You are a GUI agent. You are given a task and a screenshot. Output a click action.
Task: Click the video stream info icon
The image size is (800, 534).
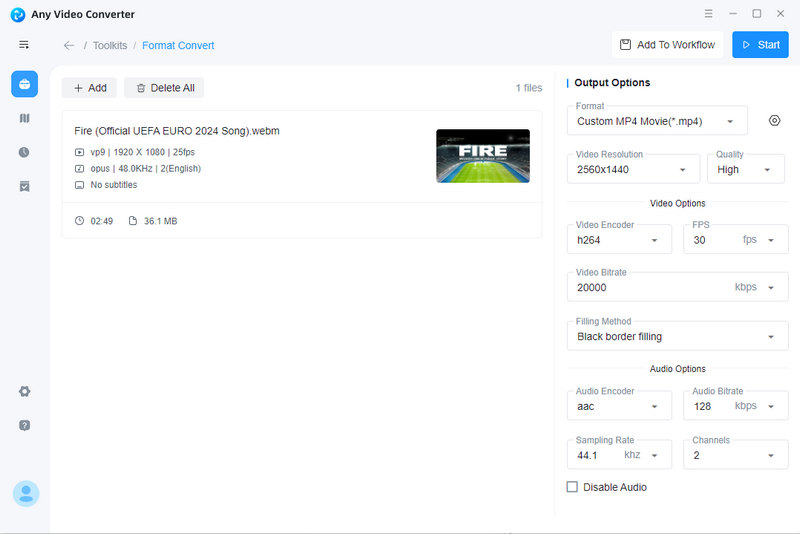tap(80, 152)
